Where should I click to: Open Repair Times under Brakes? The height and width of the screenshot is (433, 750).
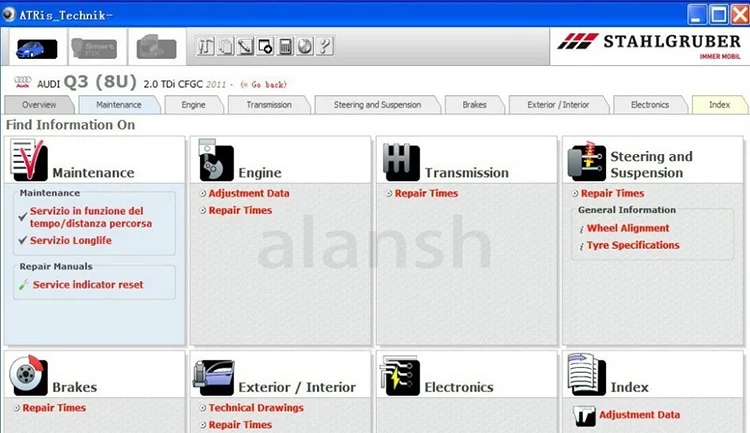point(54,408)
